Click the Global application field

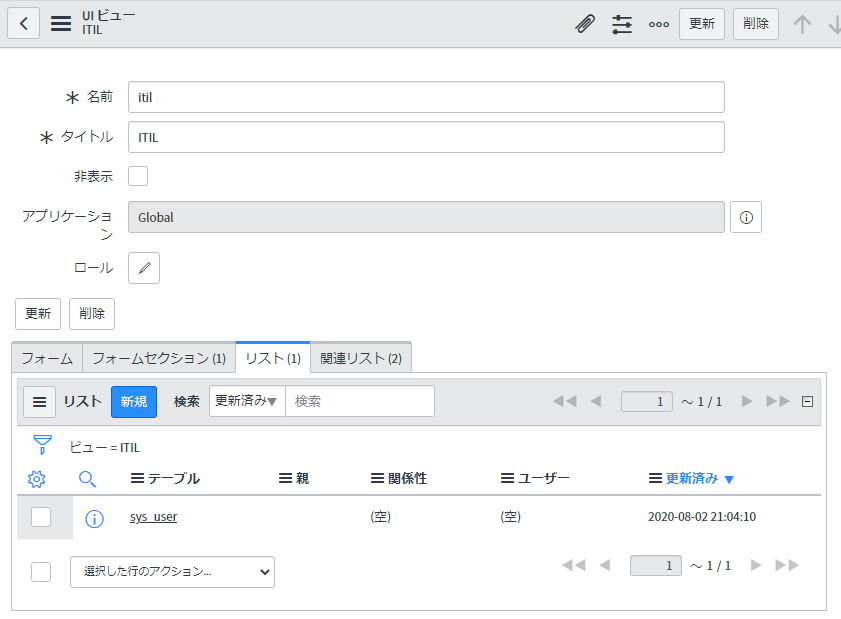click(x=426, y=217)
